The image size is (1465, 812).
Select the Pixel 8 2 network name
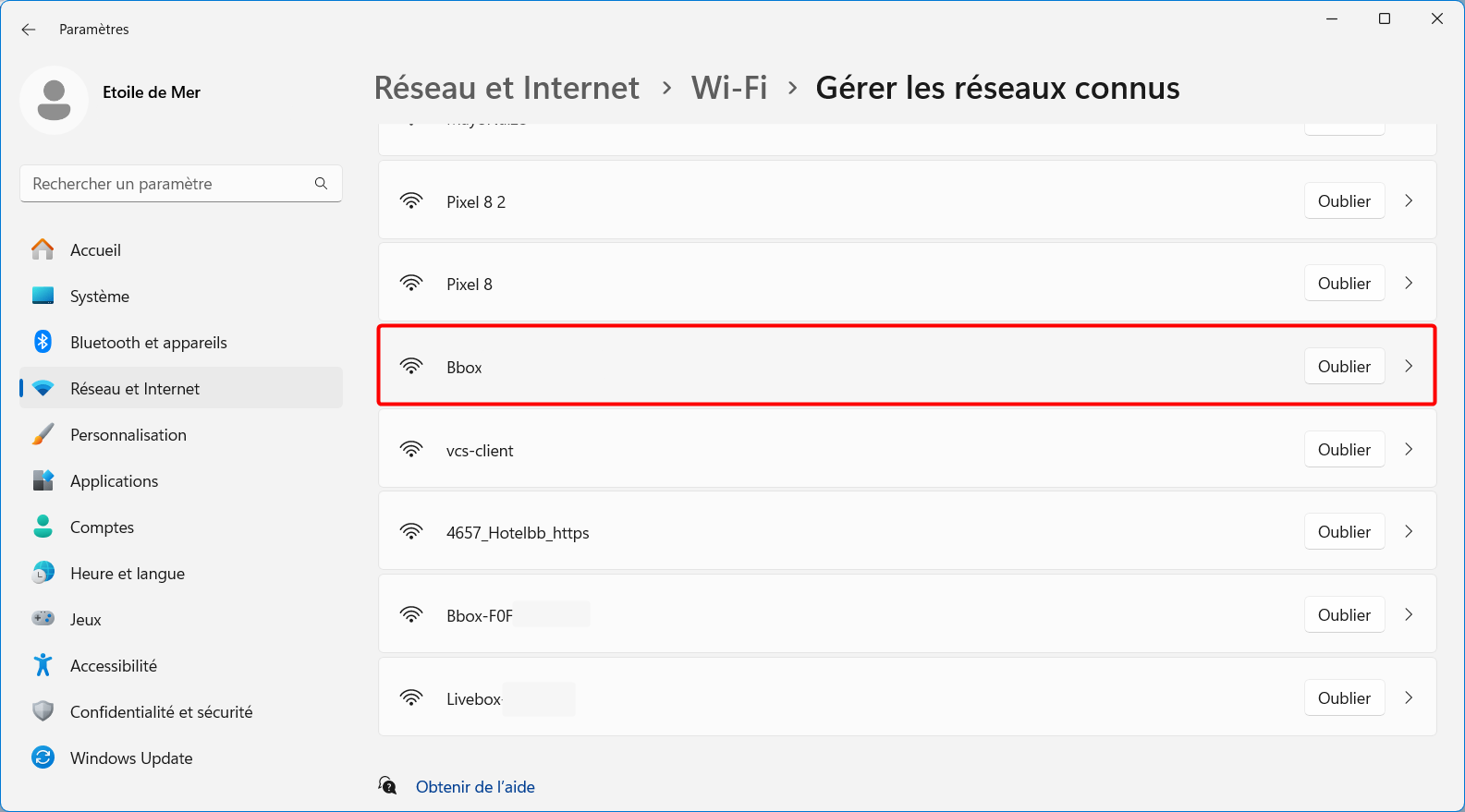pyautogui.click(x=476, y=202)
